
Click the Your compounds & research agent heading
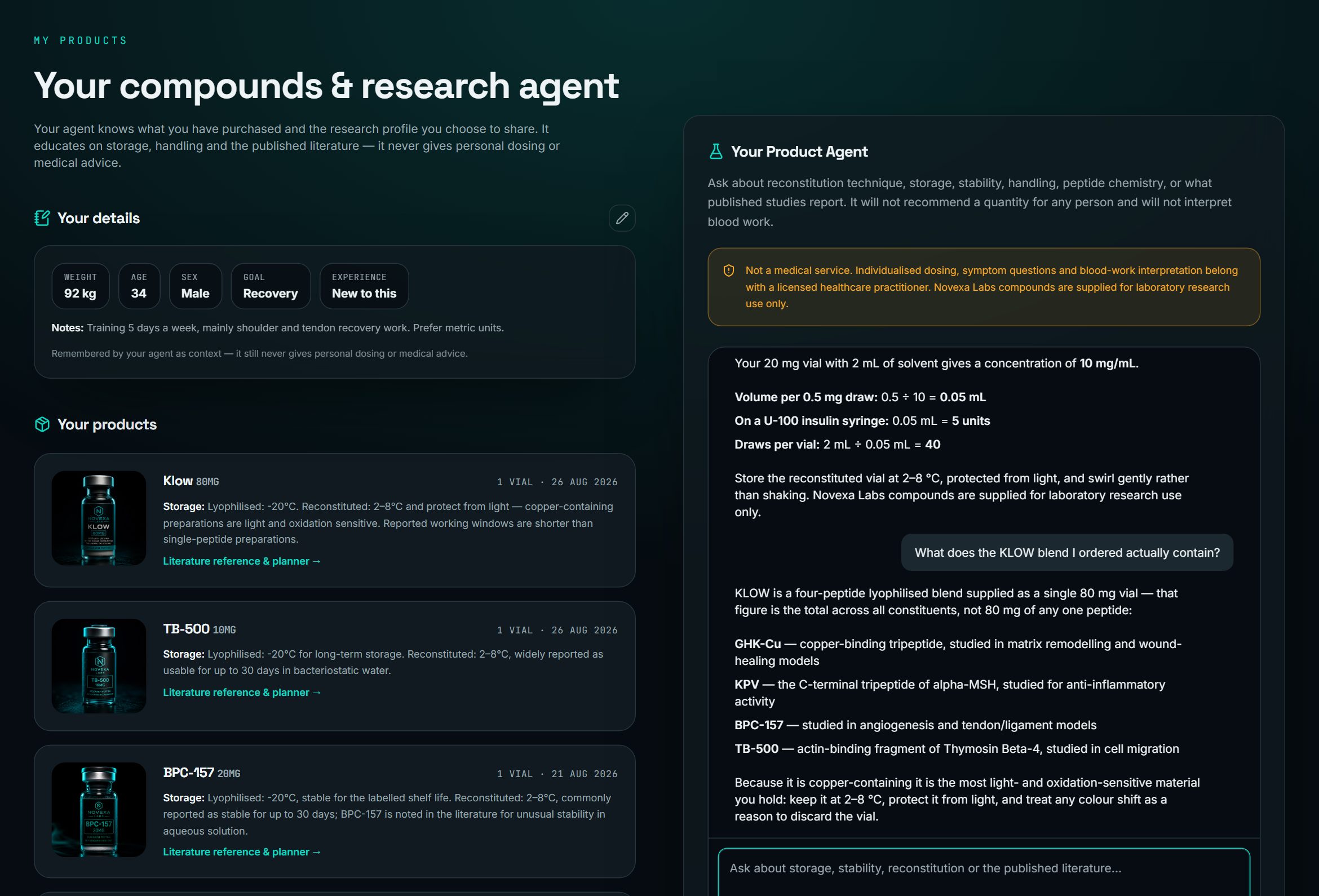coord(326,86)
